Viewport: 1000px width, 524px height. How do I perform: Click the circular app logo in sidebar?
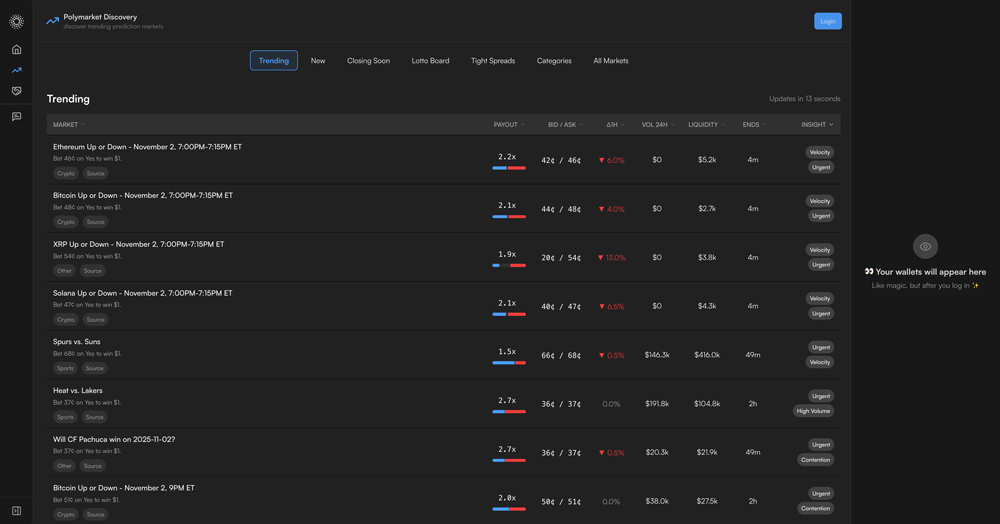[16, 21]
